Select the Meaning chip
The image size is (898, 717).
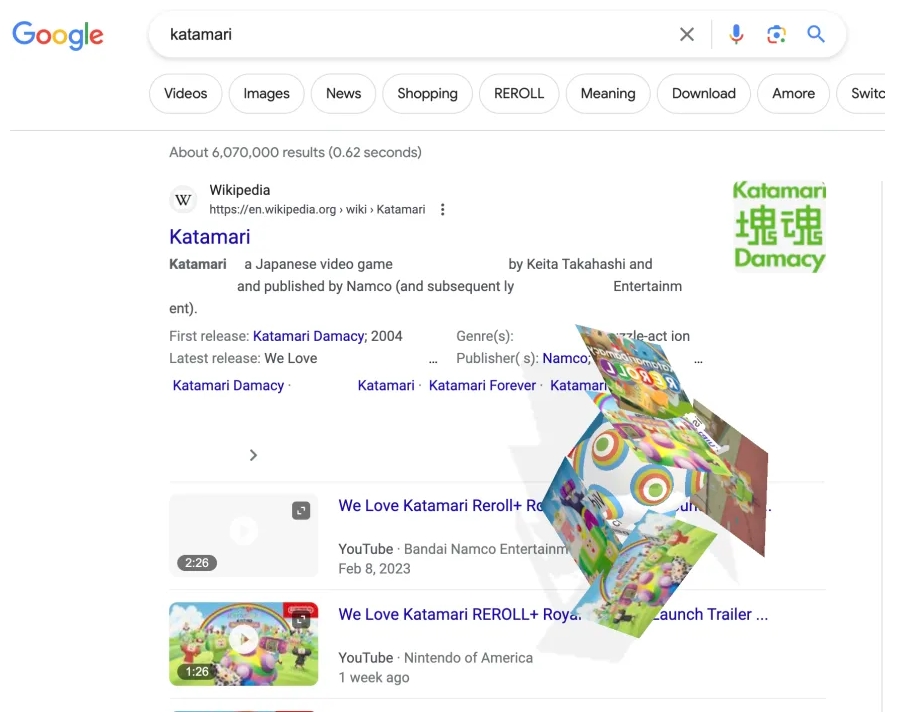click(608, 93)
